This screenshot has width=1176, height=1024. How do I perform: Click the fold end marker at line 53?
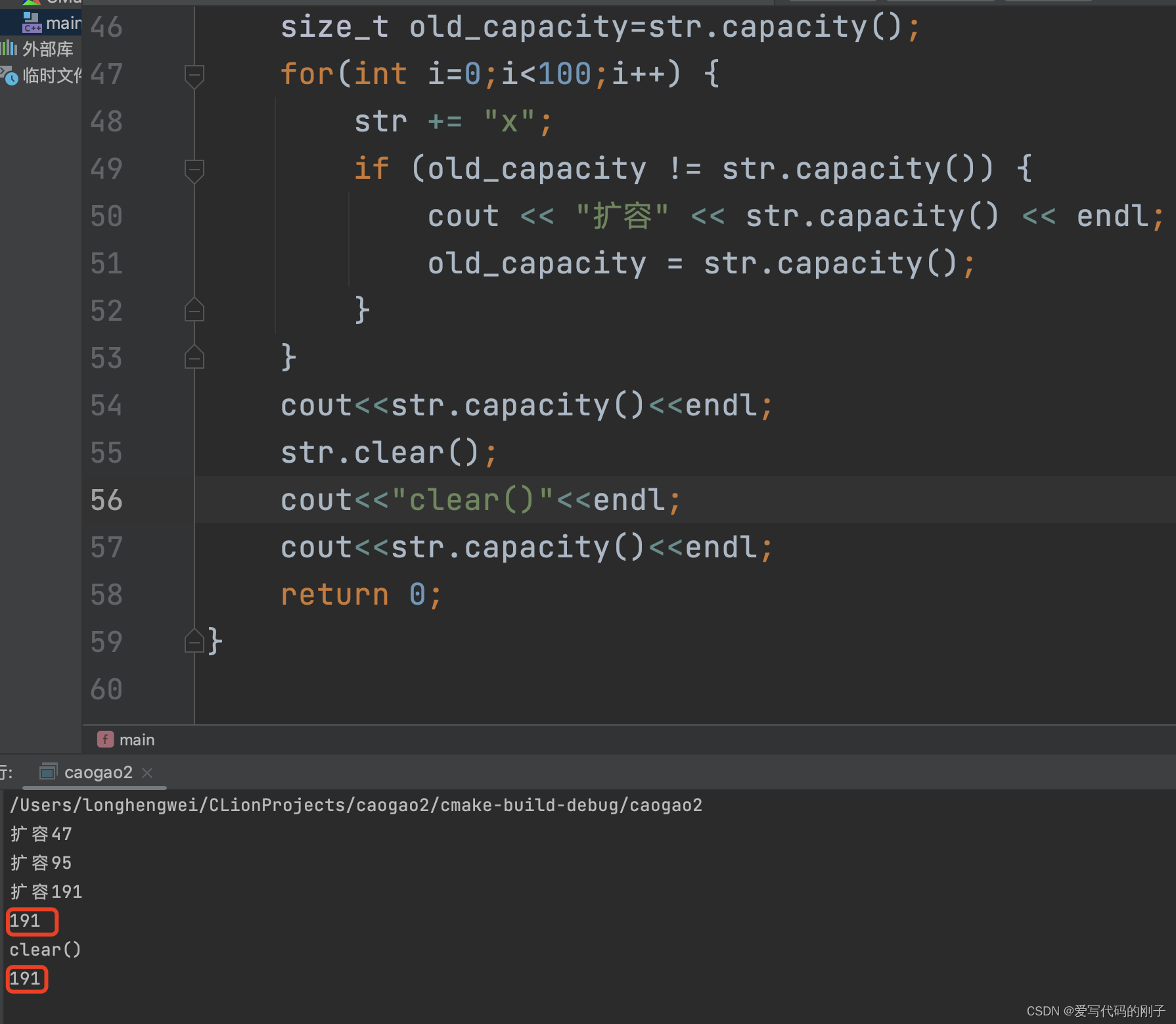(x=194, y=357)
